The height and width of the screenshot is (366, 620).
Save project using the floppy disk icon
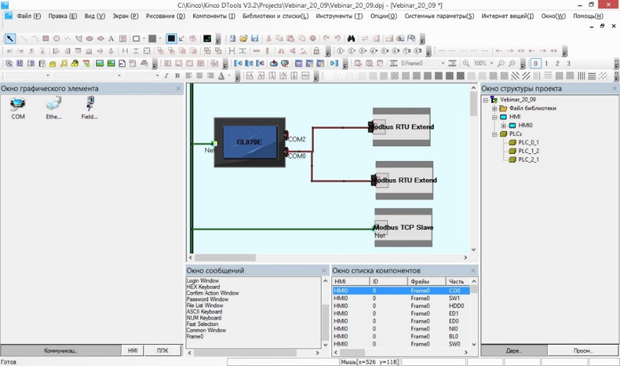tap(255, 38)
